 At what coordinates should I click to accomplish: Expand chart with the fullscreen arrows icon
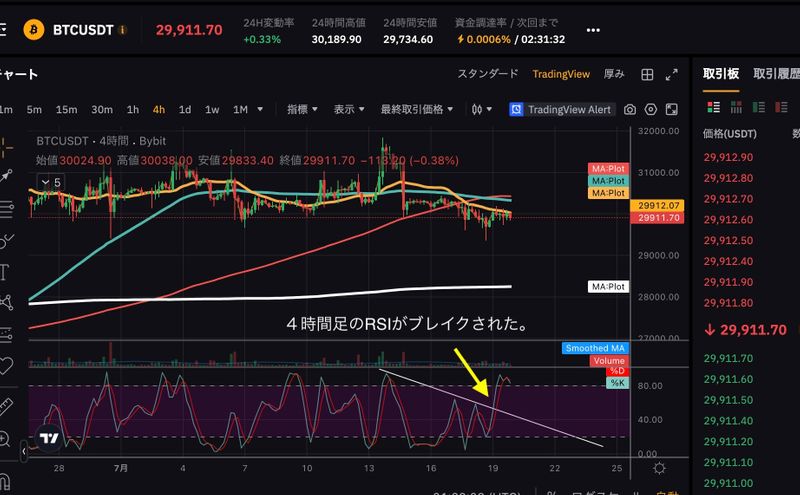click(x=671, y=75)
